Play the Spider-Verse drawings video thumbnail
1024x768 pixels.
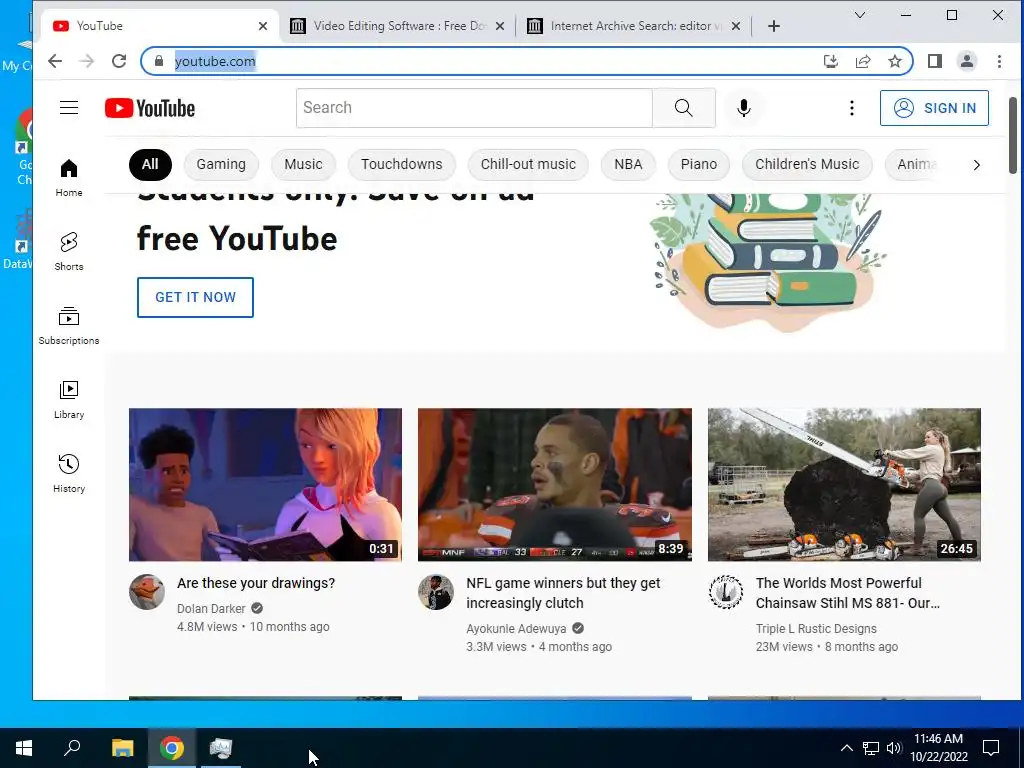tap(265, 485)
